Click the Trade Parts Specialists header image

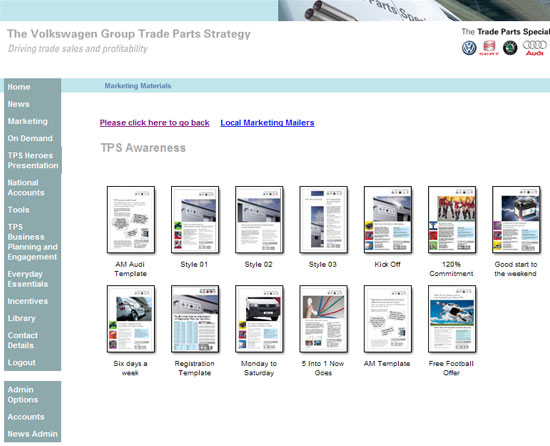(414, 10)
